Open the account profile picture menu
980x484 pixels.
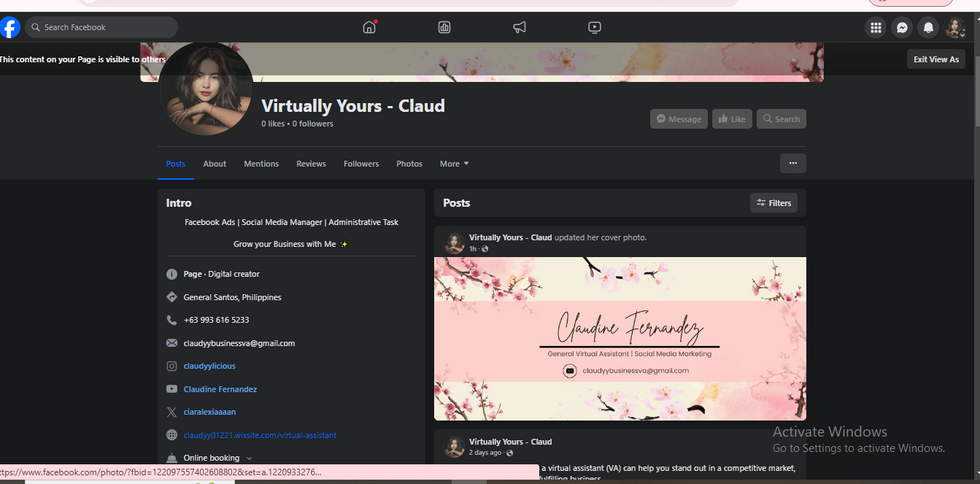click(x=955, y=28)
